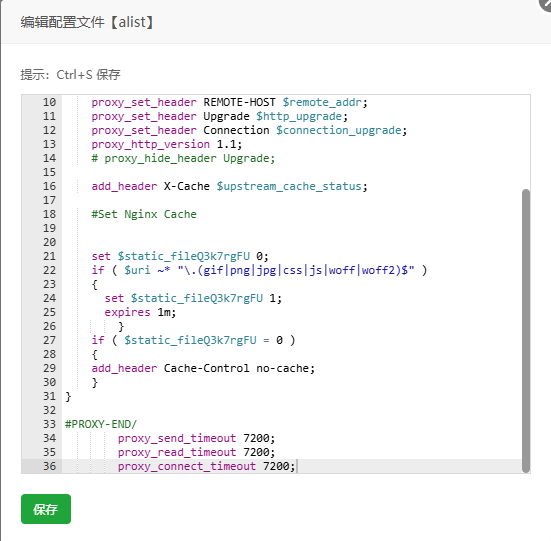Click the $connection_upgrade variable

pyautogui.click(x=339, y=130)
